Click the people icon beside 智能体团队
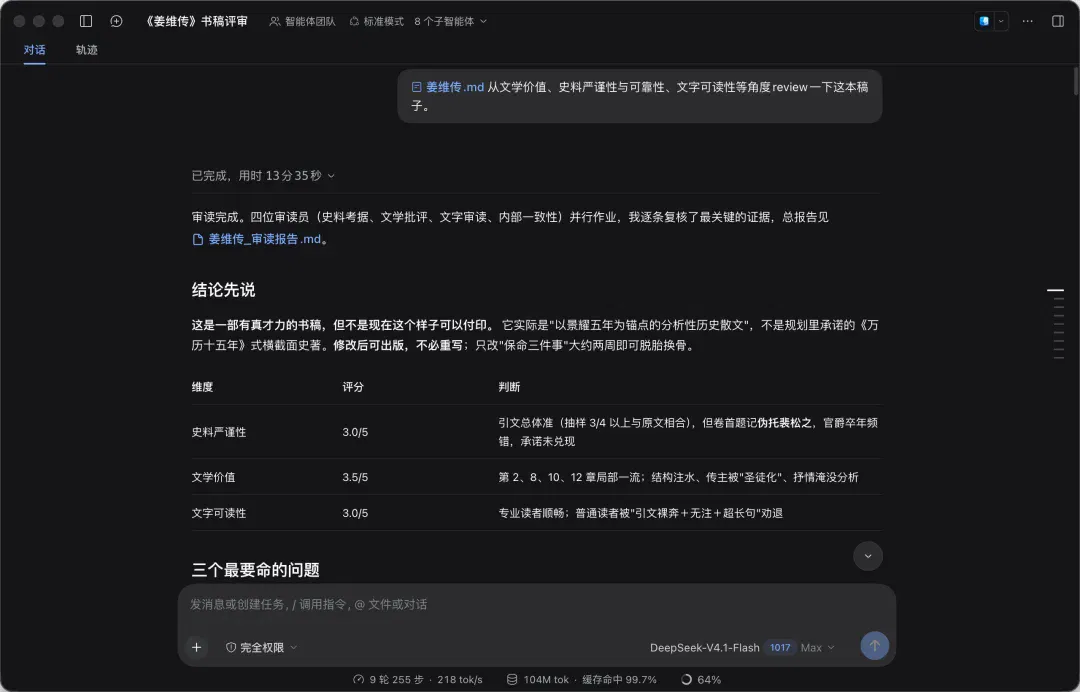This screenshot has width=1080, height=692. click(274, 21)
